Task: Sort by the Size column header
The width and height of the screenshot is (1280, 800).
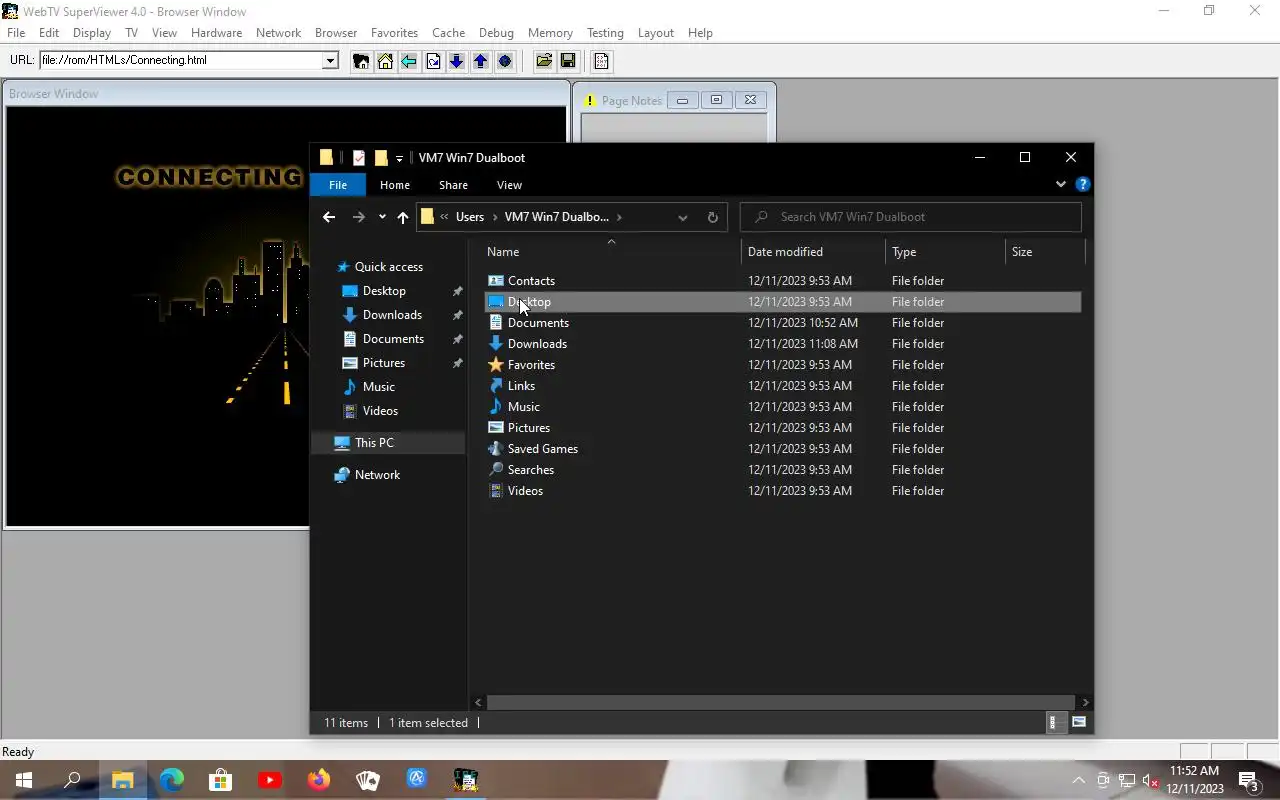Action: coord(1045,252)
